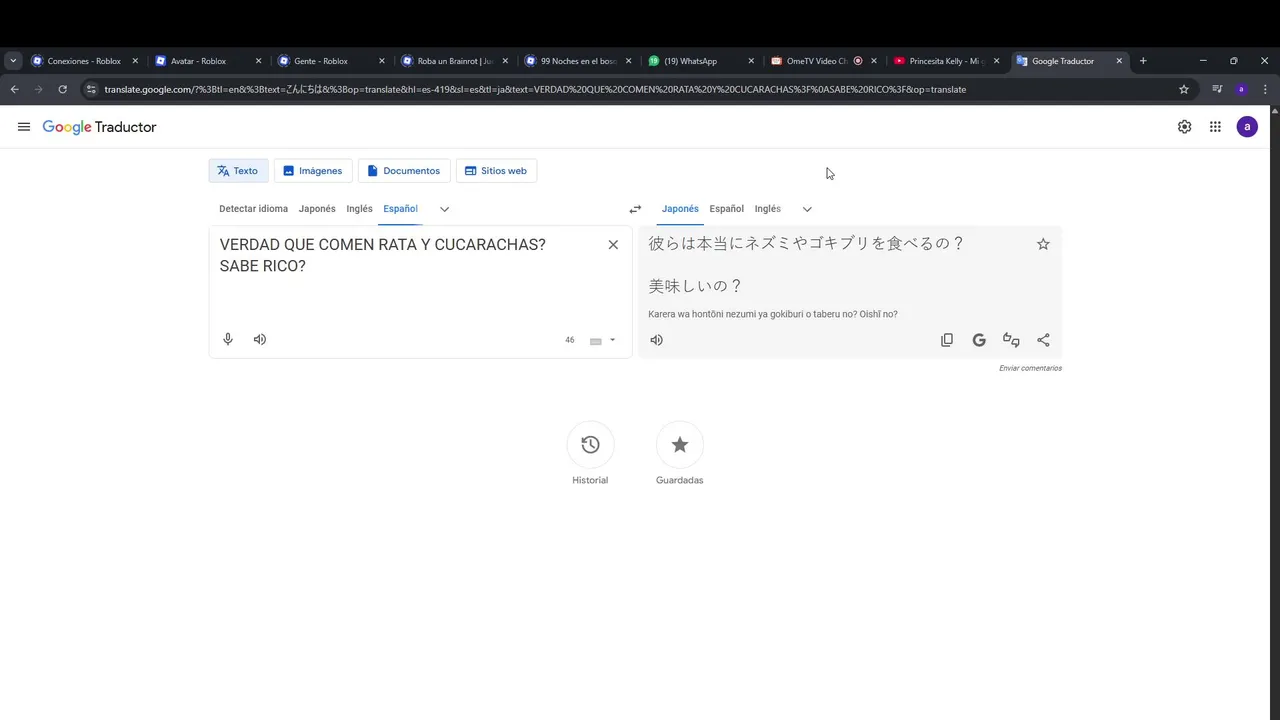The image size is (1280, 720).
Task: Reload the current page
Action: point(62,89)
